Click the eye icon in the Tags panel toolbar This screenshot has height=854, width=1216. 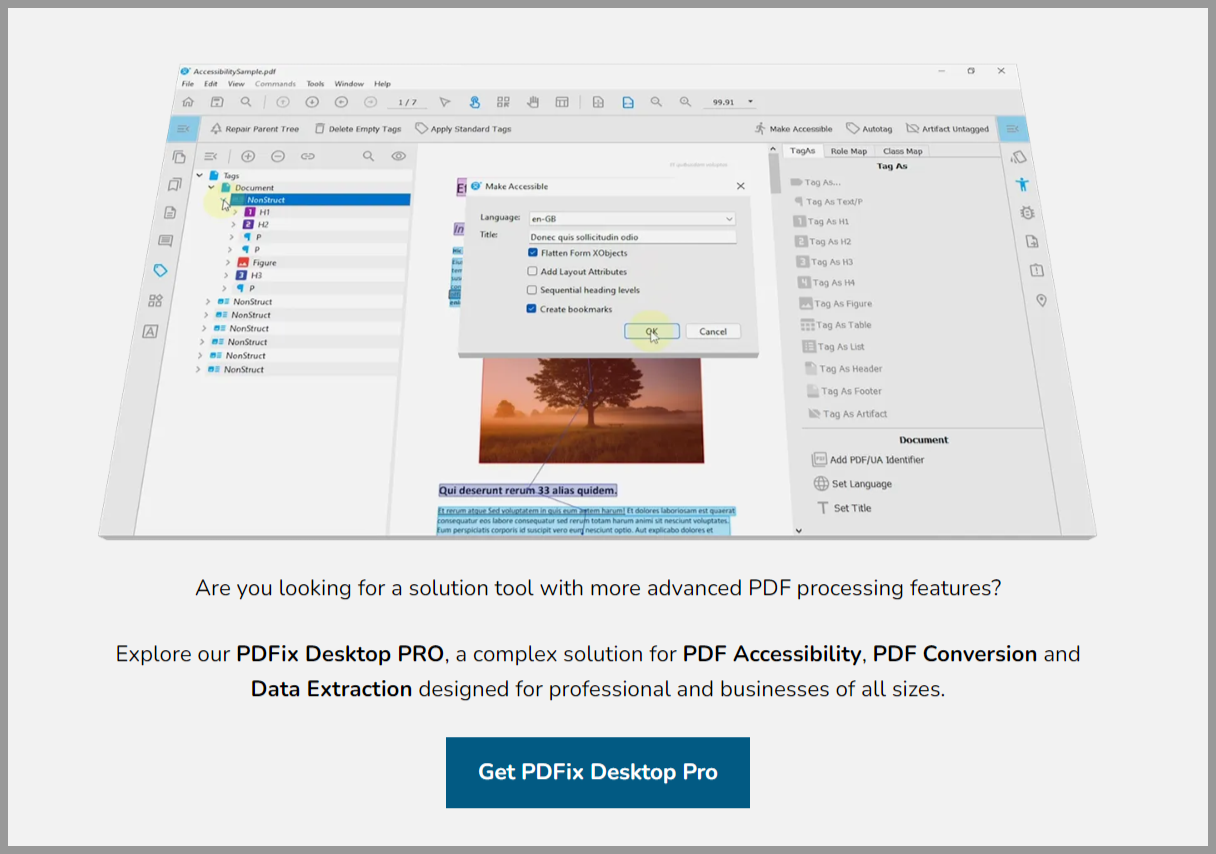coord(399,156)
